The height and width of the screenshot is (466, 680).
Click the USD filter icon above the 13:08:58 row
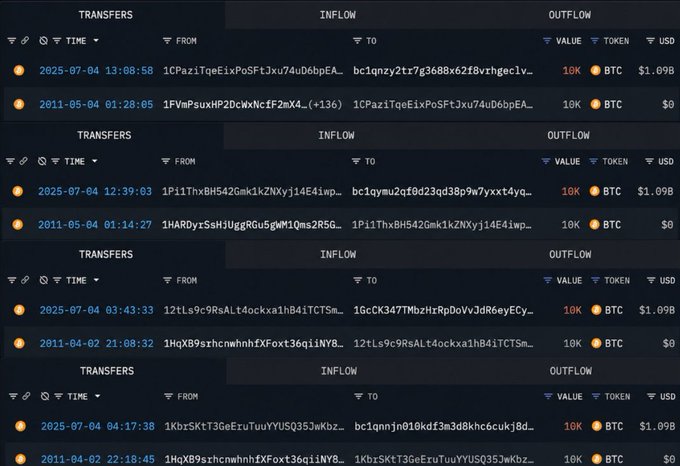[x=650, y=41]
